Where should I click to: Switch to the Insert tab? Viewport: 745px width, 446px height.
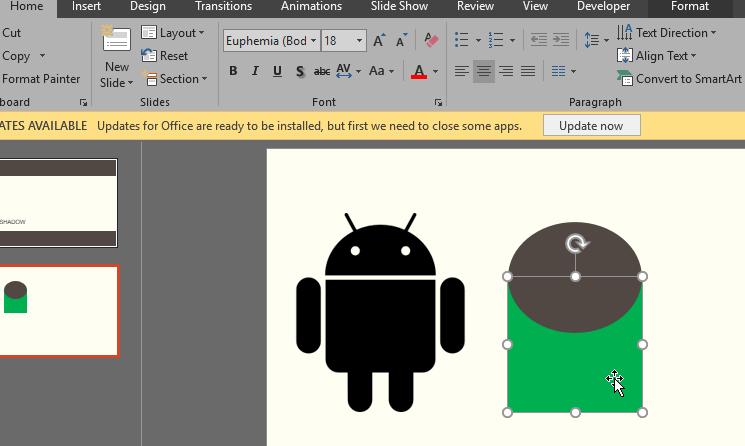tap(86, 6)
